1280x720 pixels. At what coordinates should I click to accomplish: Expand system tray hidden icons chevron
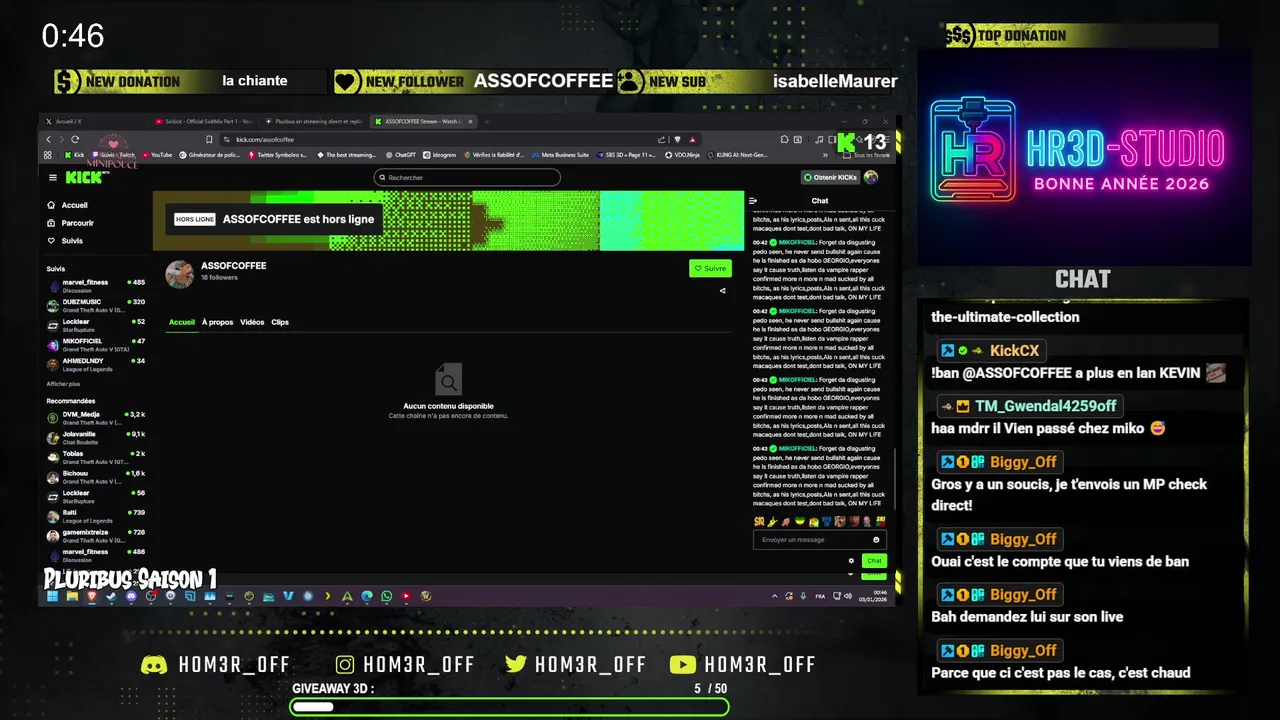click(775, 596)
